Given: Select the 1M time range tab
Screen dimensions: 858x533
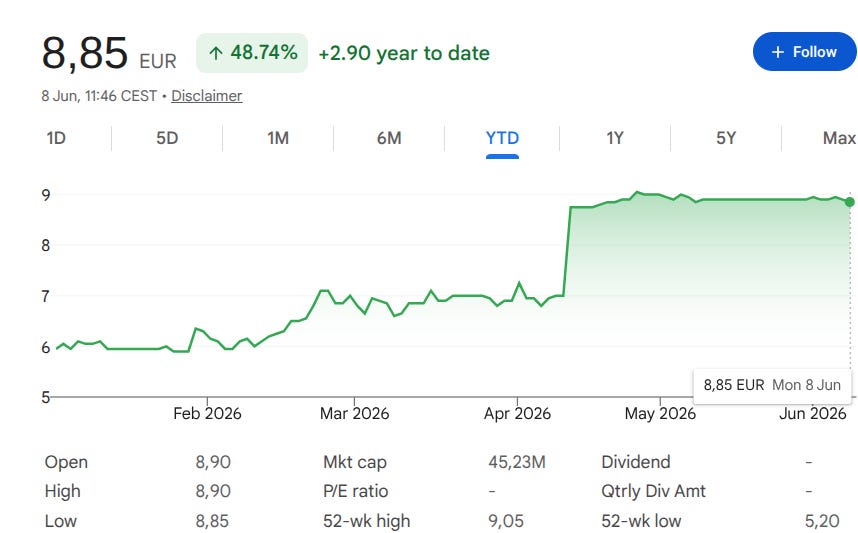Looking at the screenshot, I should pyautogui.click(x=278, y=138).
